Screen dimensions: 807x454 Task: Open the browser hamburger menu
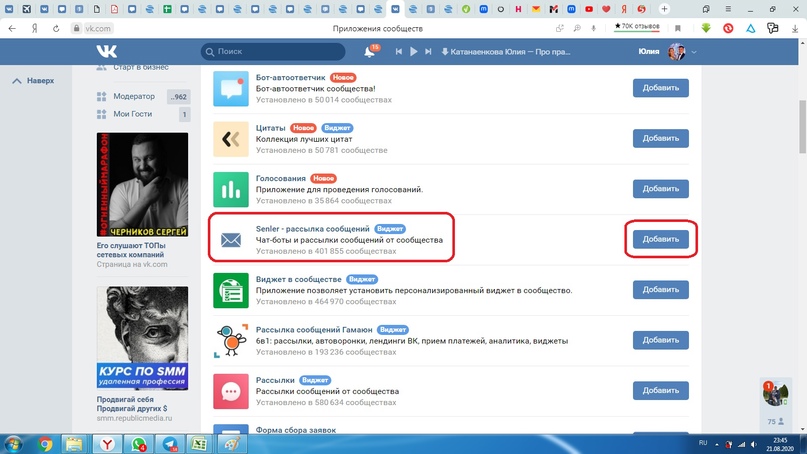pyautogui.click(x=728, y=9)
